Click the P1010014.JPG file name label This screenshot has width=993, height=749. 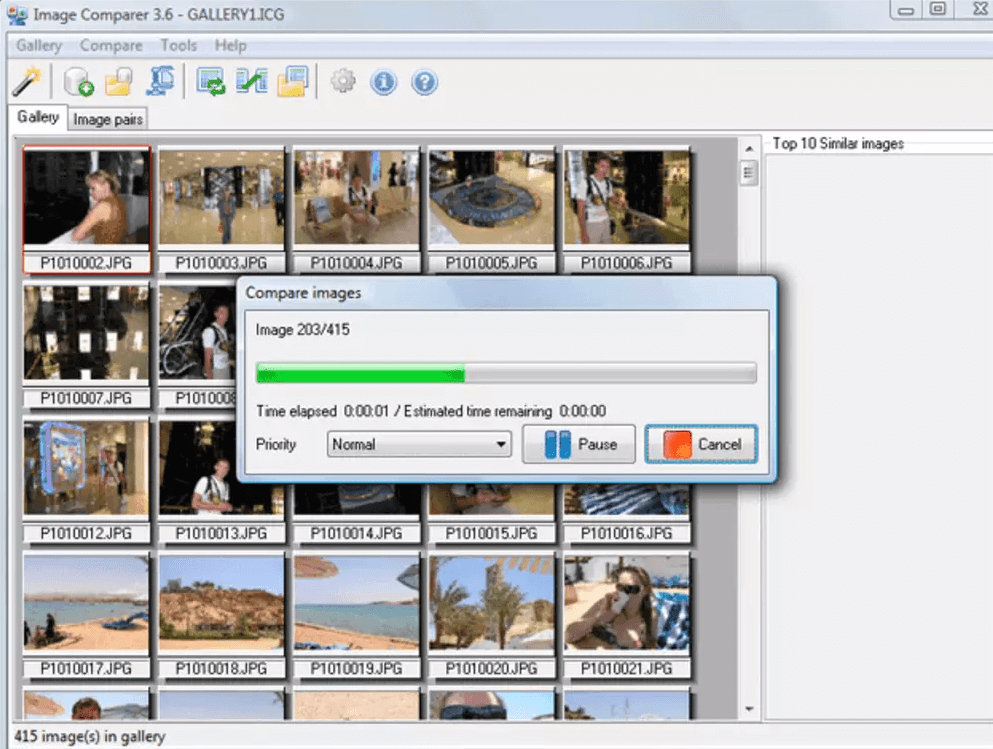click(x=356, y=534)
